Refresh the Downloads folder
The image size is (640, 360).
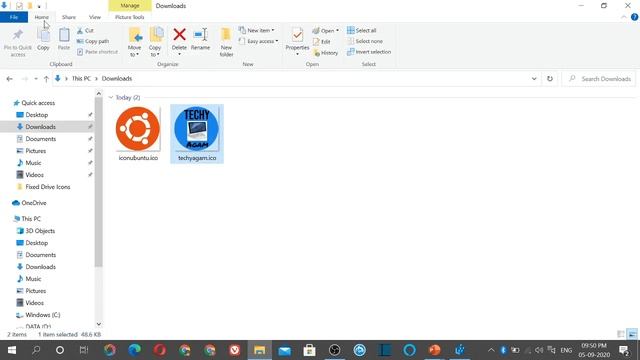point(550,79)
